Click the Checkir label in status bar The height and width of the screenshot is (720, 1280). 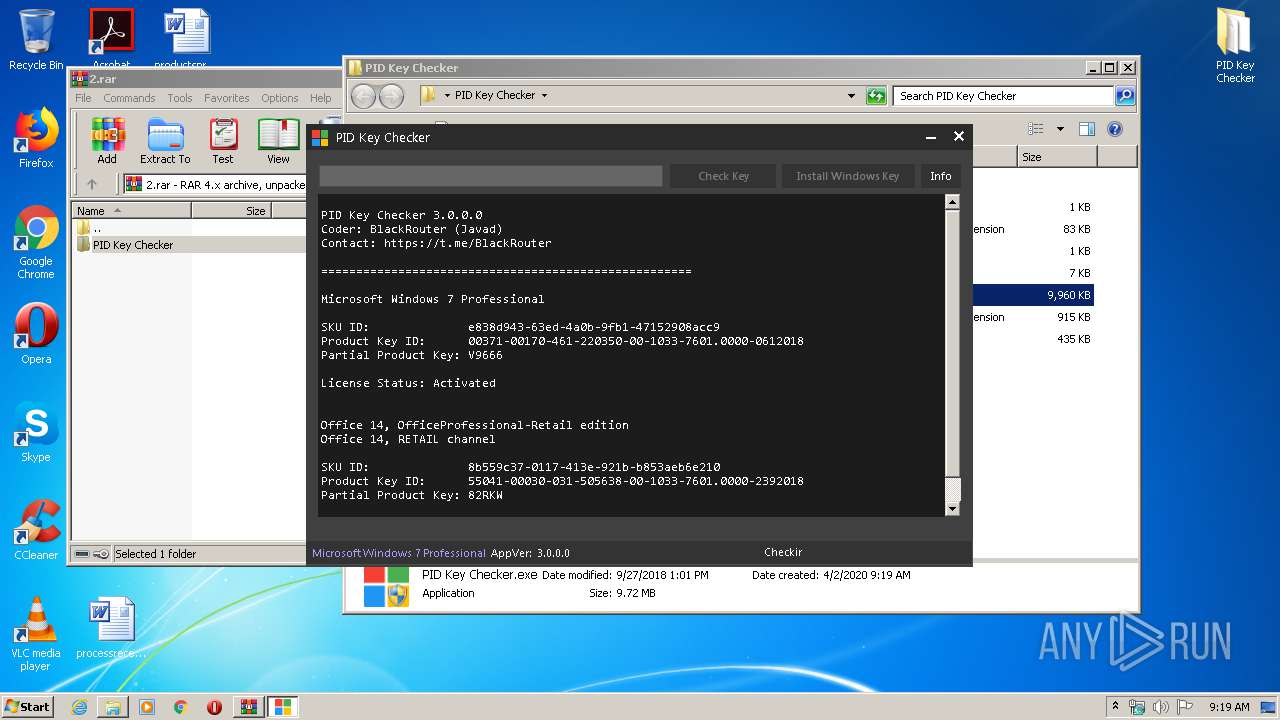tap(783, 552)
